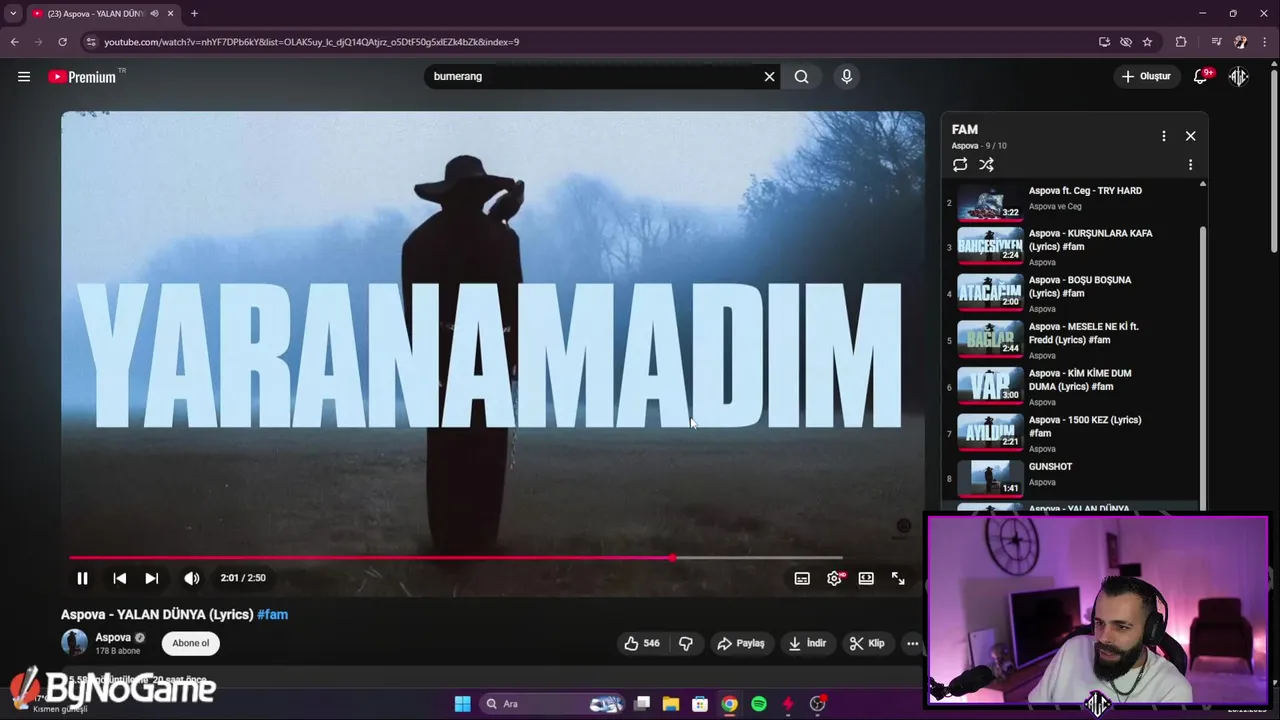Mute the video volume
Viewport: 1280px width, 720px height.
pyautogui.click(x=192, y=578)
